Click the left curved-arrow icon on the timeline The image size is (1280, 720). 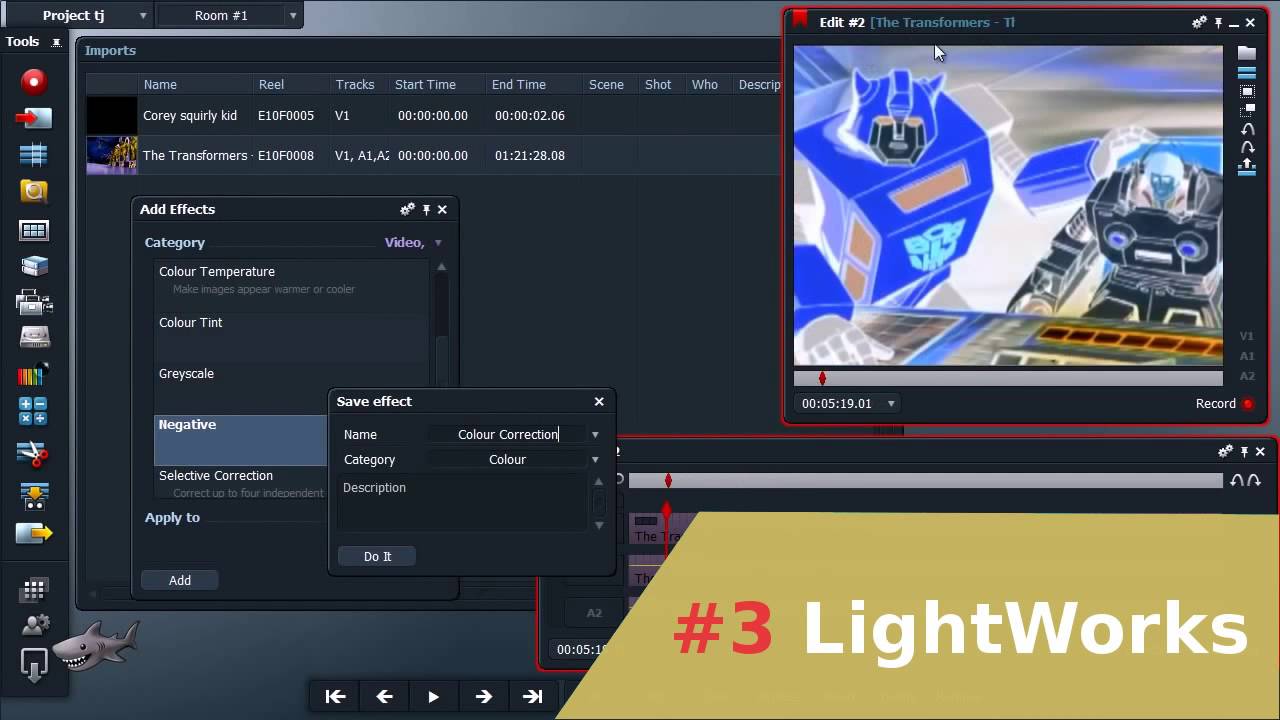pos(1237,481)
